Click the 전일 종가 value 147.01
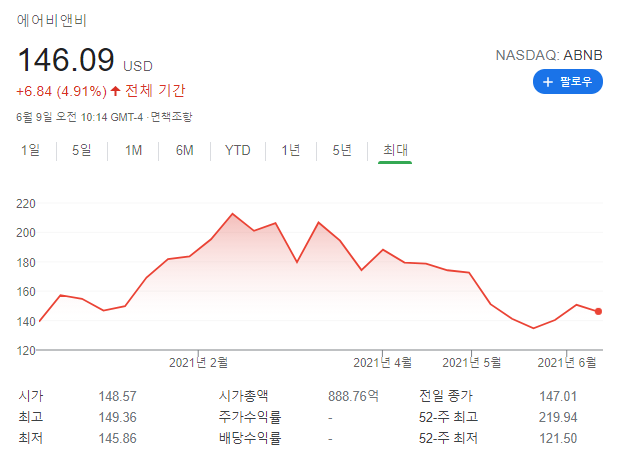The image size is (618, 465). coord(558,396)
